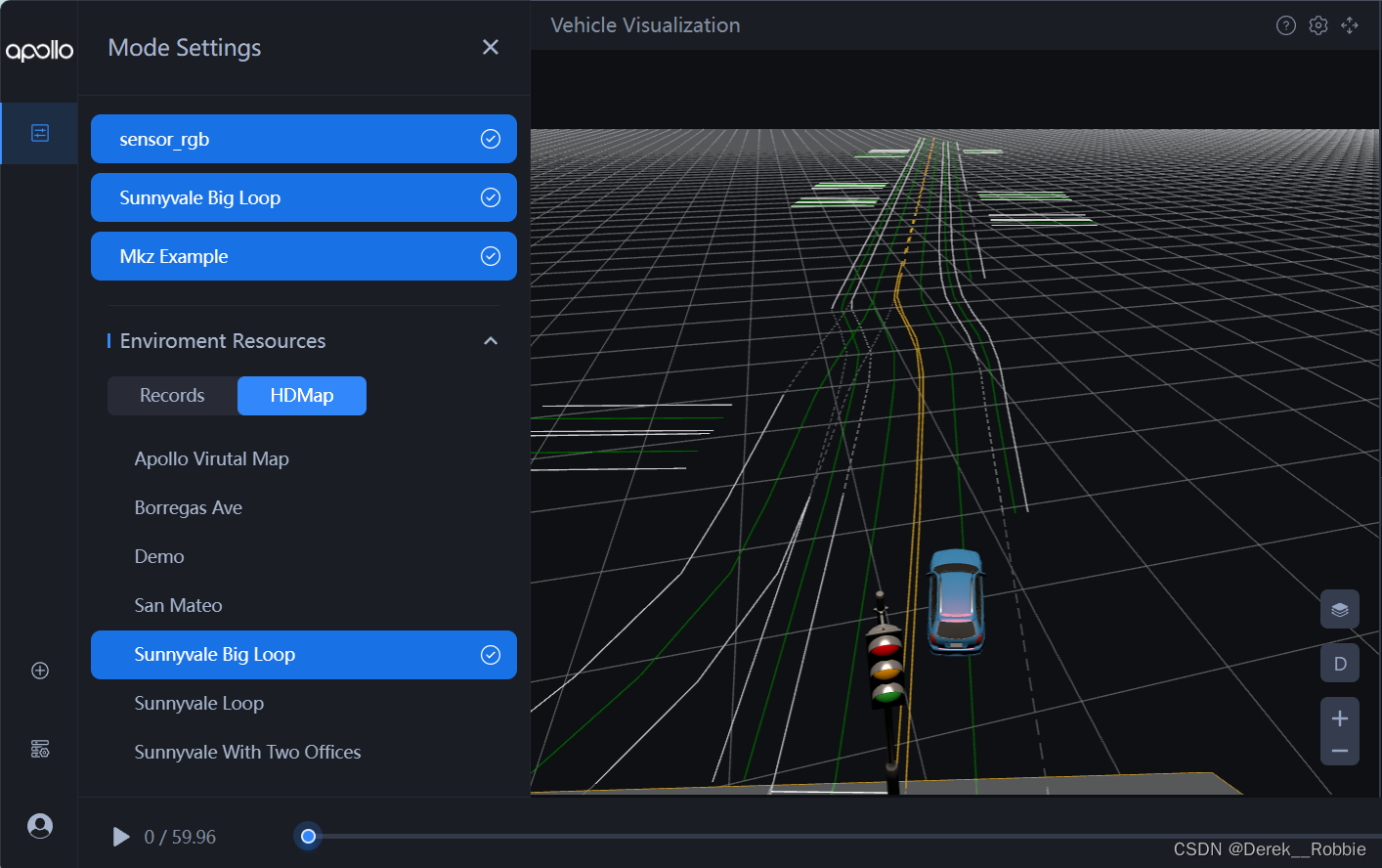Toggle check mark on top Sunnyvale Big Loop entry
The image size is (1382, 868).
(x=491, y=197)
